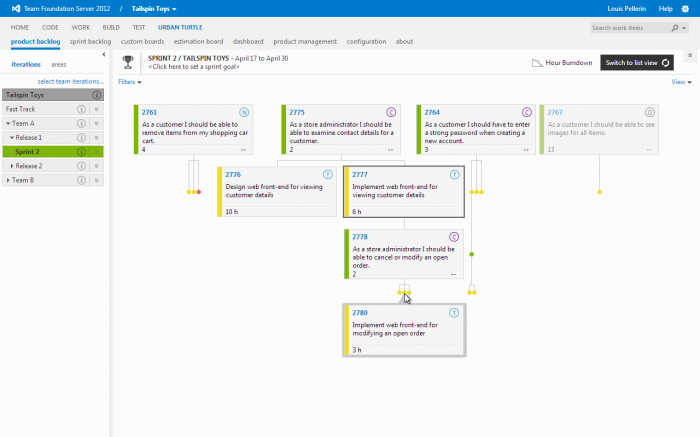Open the settings gear icon

[x=685, y=8]
